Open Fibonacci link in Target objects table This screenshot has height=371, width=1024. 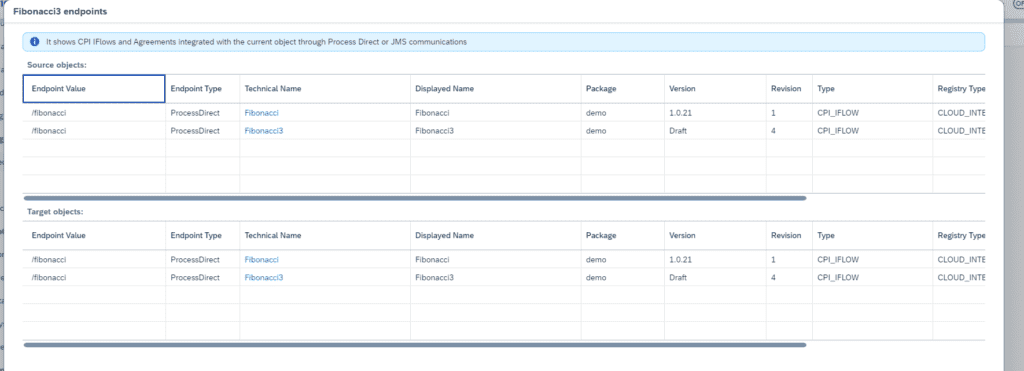262,259
